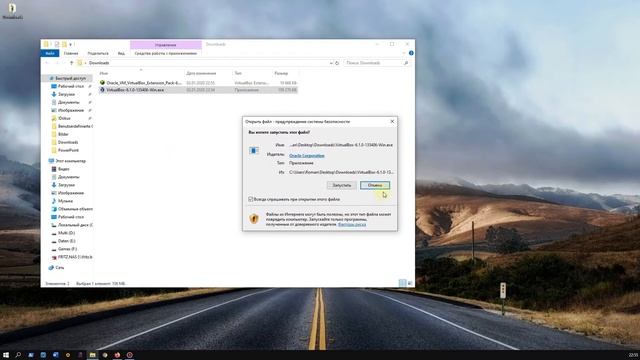Open Музыка under Этот компьютер
640x360 pixels.
[x=65, y=201]
